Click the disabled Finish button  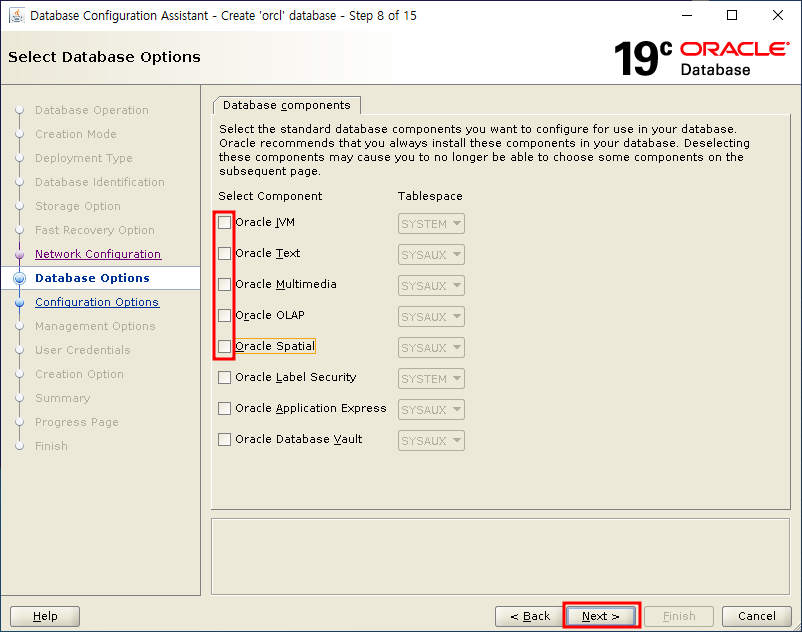(x=679, y=616)
